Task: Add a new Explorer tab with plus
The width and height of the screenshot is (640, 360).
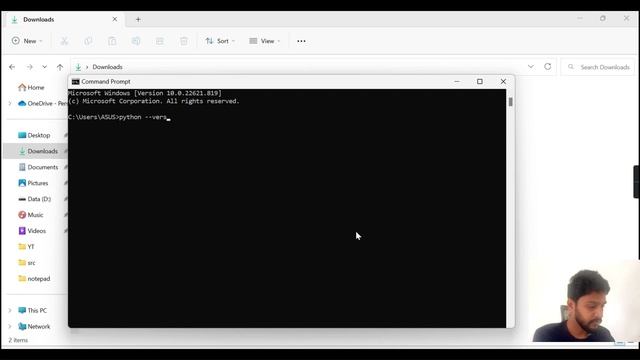Action: 138,19
